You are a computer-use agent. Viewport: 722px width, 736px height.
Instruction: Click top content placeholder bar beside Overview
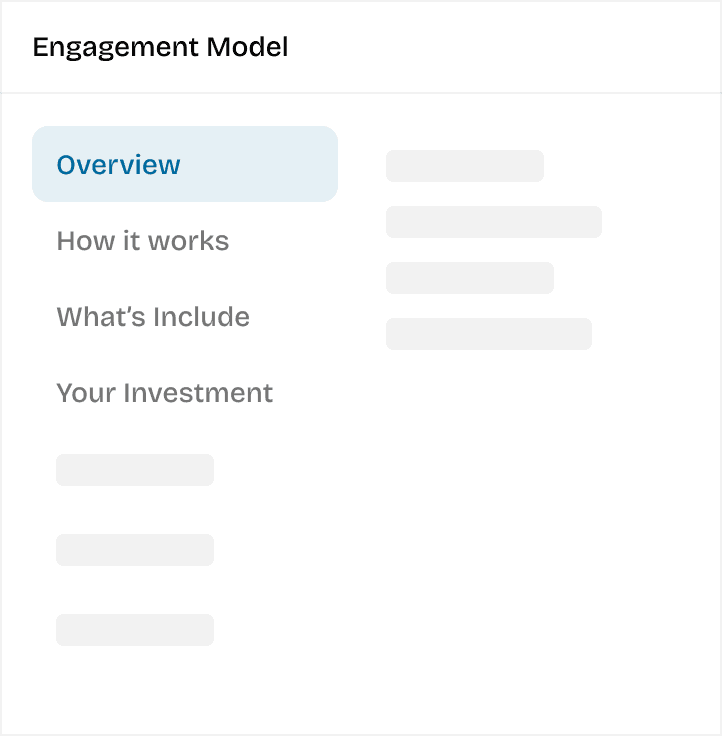click(x=465, y=166)
